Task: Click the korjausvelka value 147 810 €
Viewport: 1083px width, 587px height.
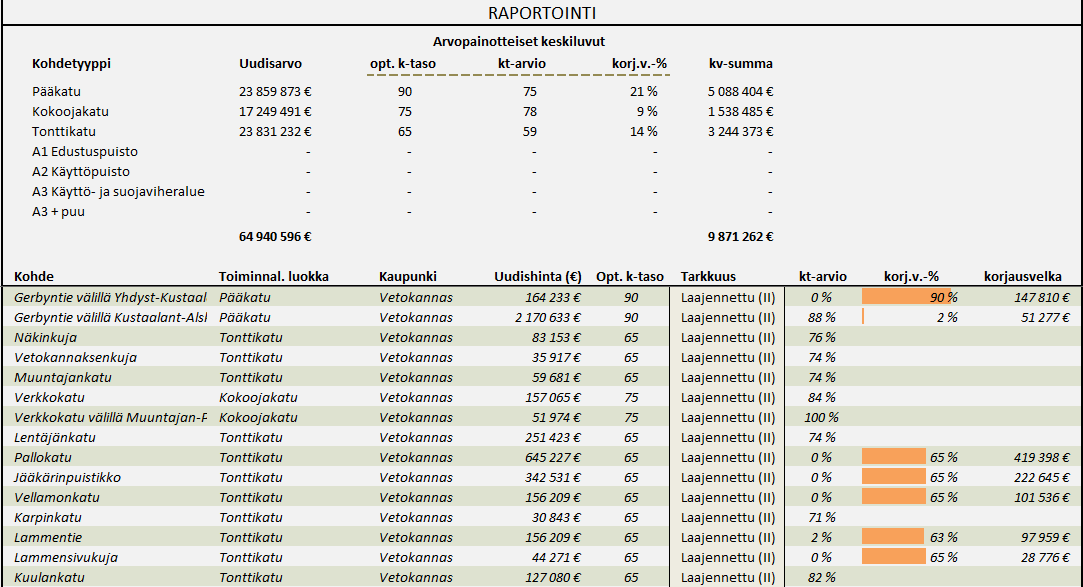Action: pos(1042,298)
